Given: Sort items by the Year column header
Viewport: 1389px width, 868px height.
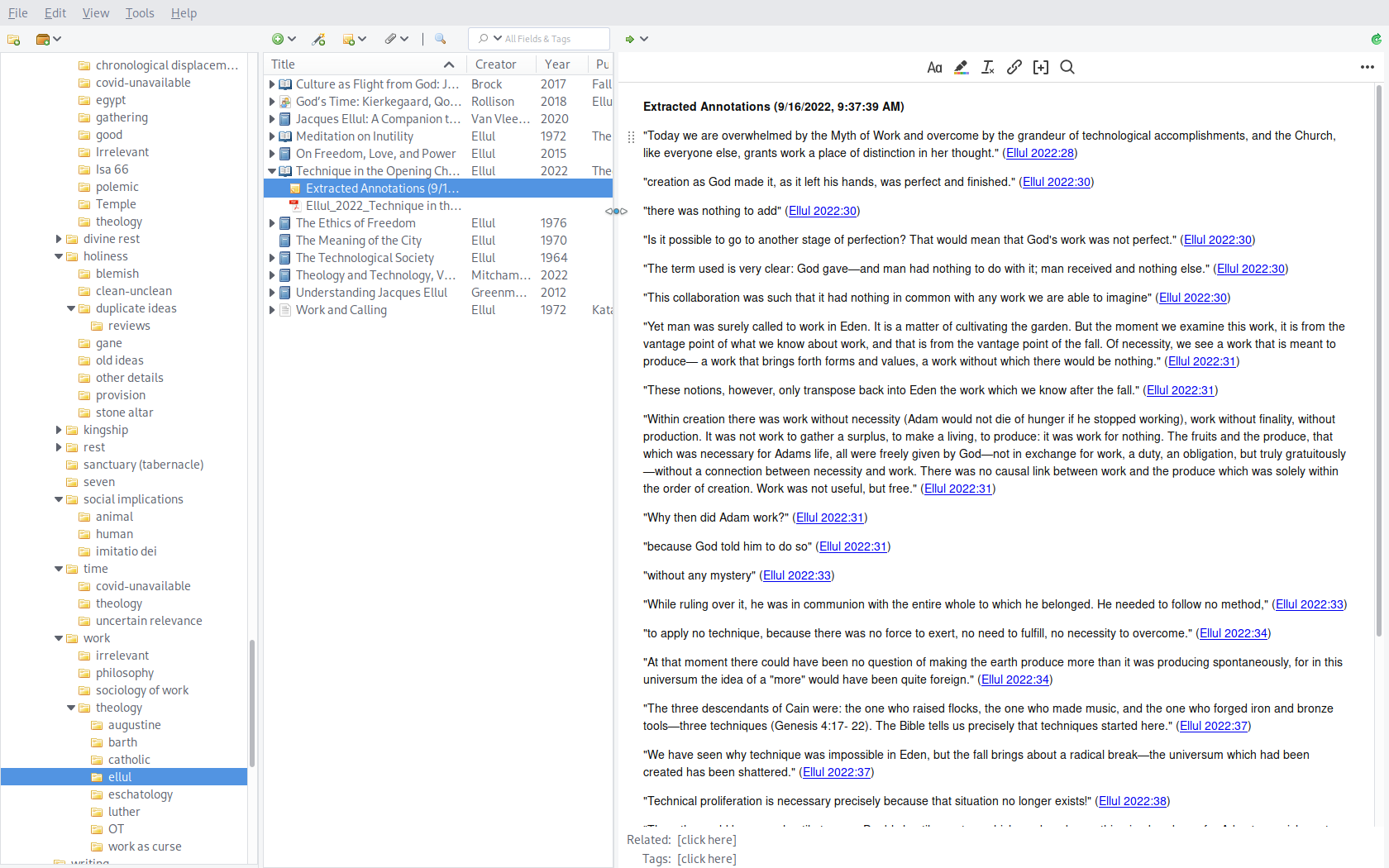Looking at the screenshot, I should pyautogui.click(x=561, y=64).
